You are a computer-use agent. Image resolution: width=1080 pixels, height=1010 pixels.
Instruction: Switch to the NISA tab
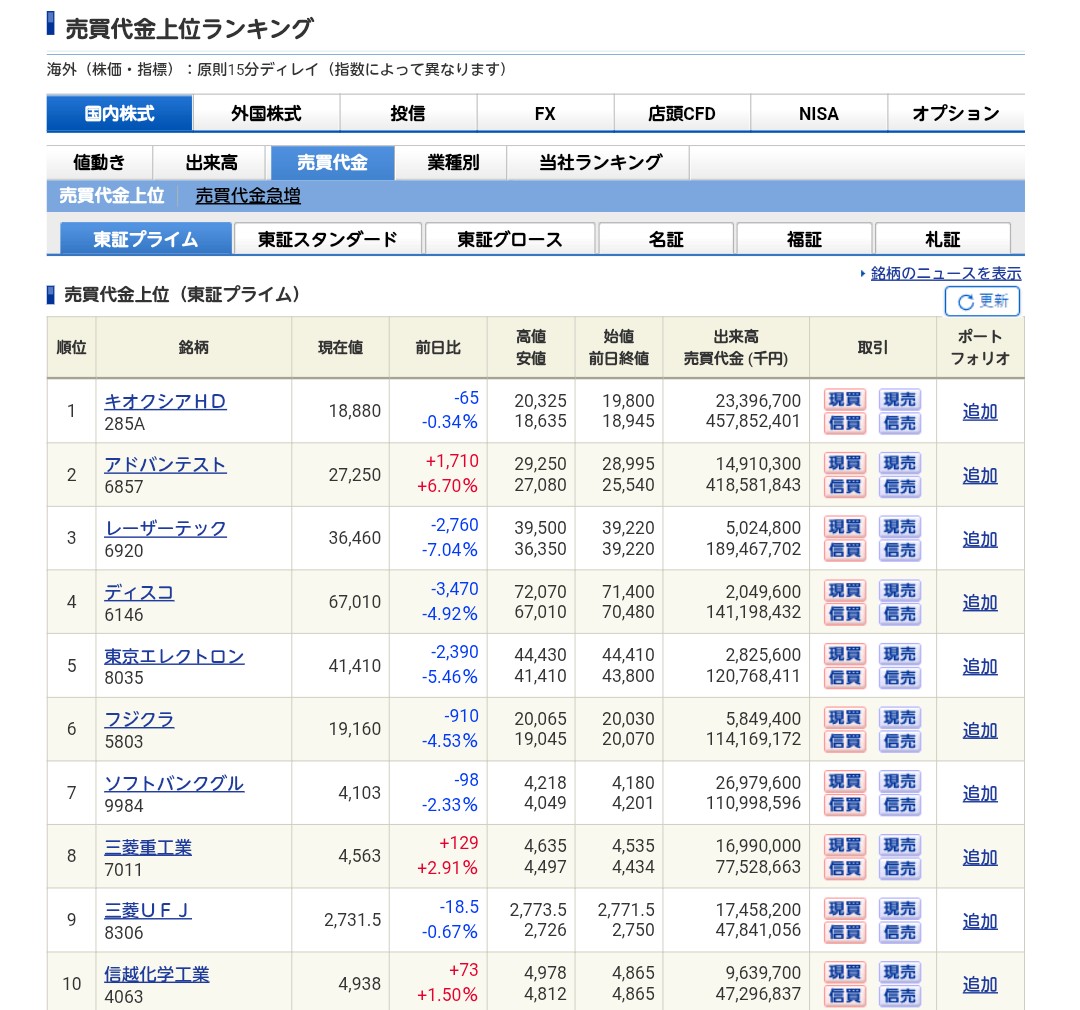point(820,114)
